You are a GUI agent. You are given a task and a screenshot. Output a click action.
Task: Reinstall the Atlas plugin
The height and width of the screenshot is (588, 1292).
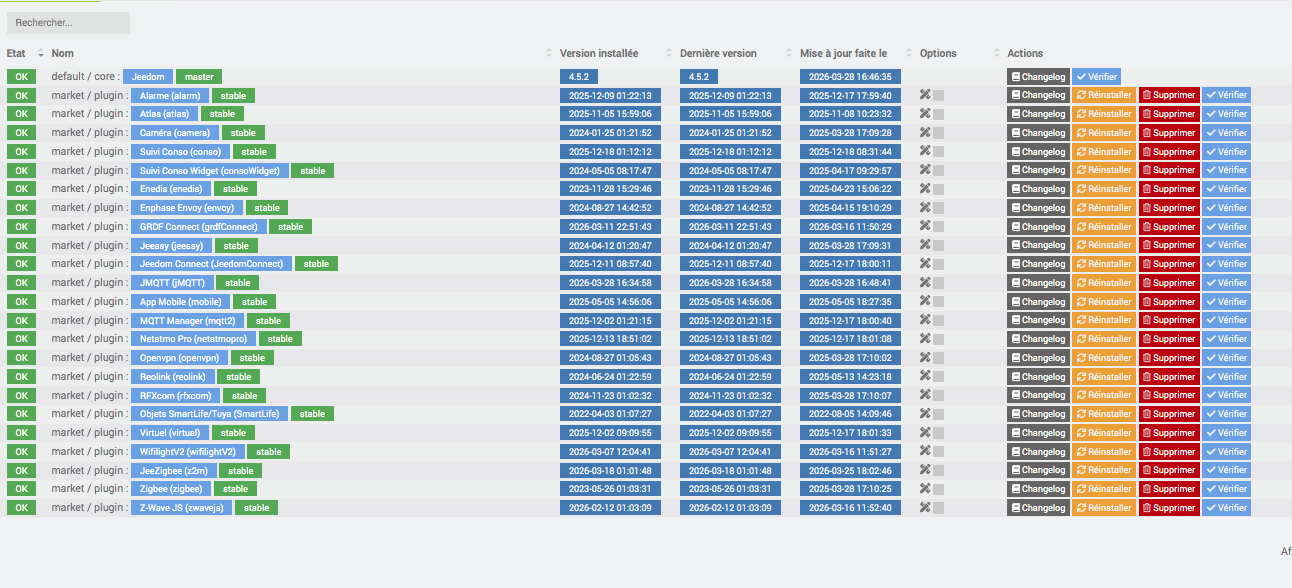(1104, 114)
